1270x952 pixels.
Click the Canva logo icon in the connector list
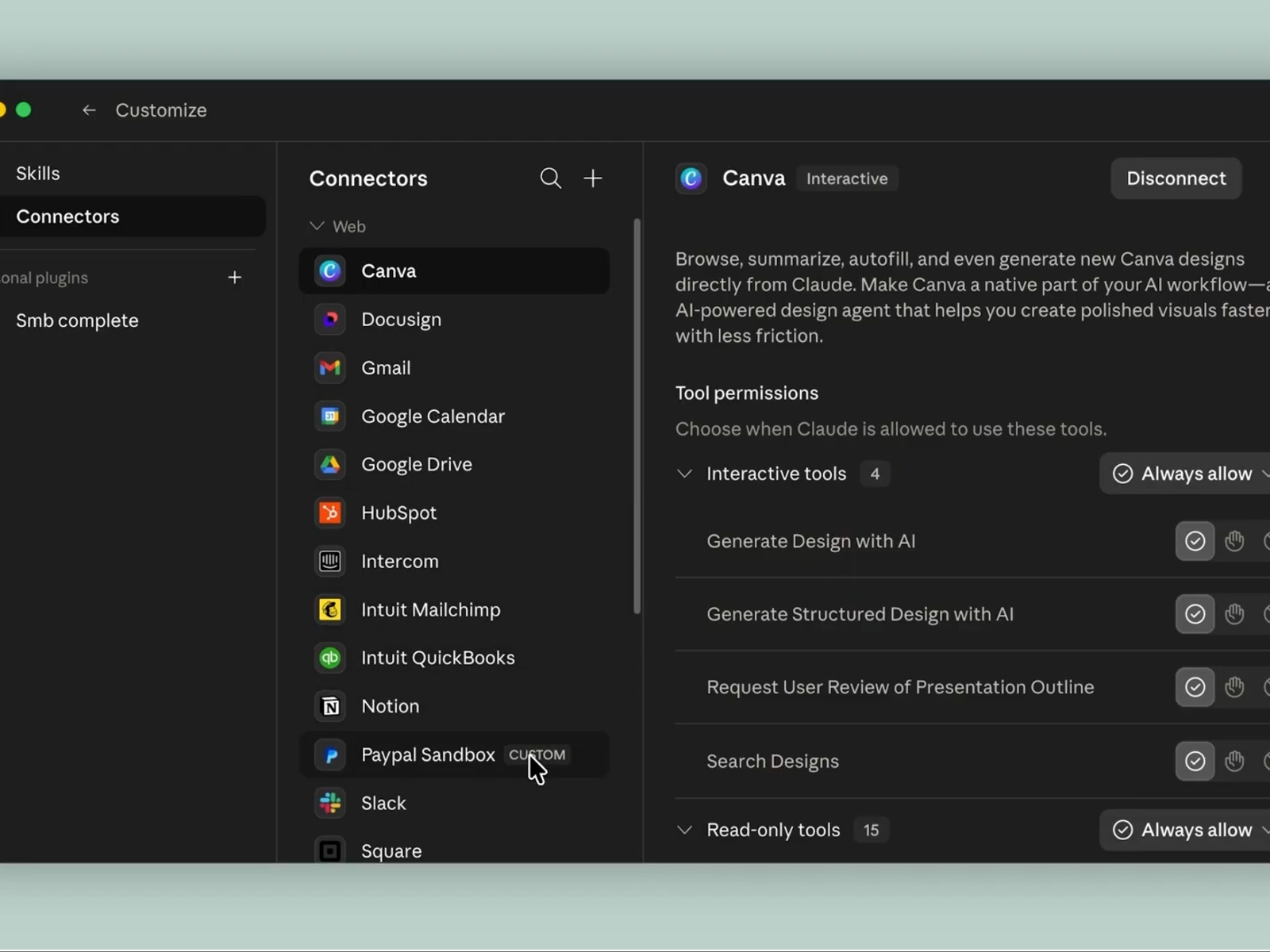330,271
